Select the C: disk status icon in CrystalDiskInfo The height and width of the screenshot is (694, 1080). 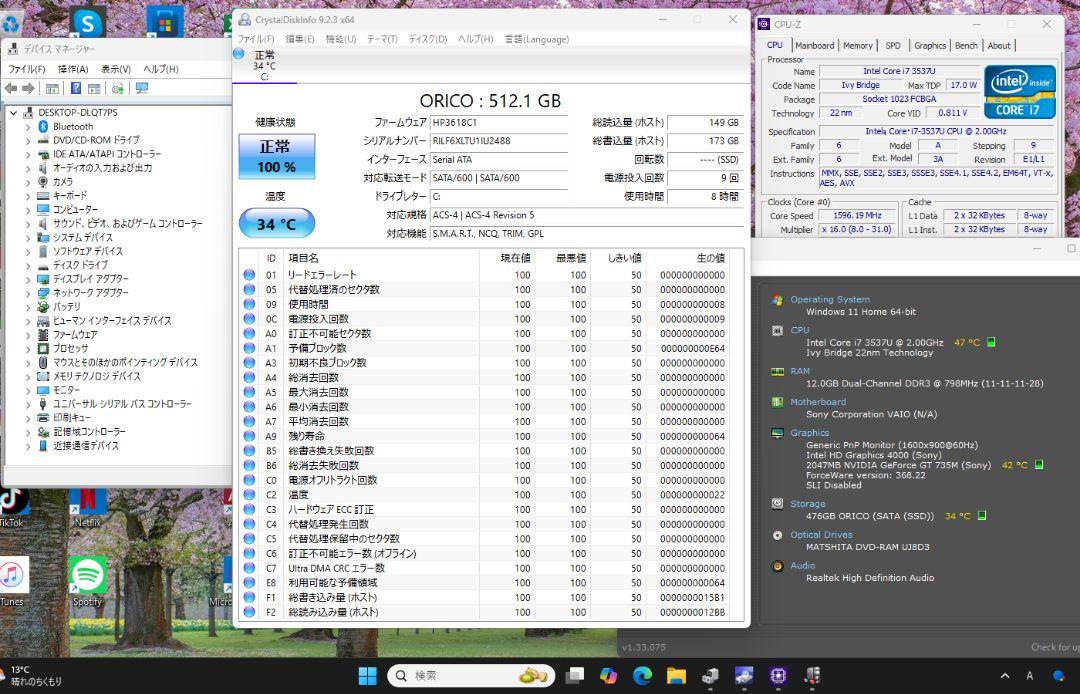(239, 54)
